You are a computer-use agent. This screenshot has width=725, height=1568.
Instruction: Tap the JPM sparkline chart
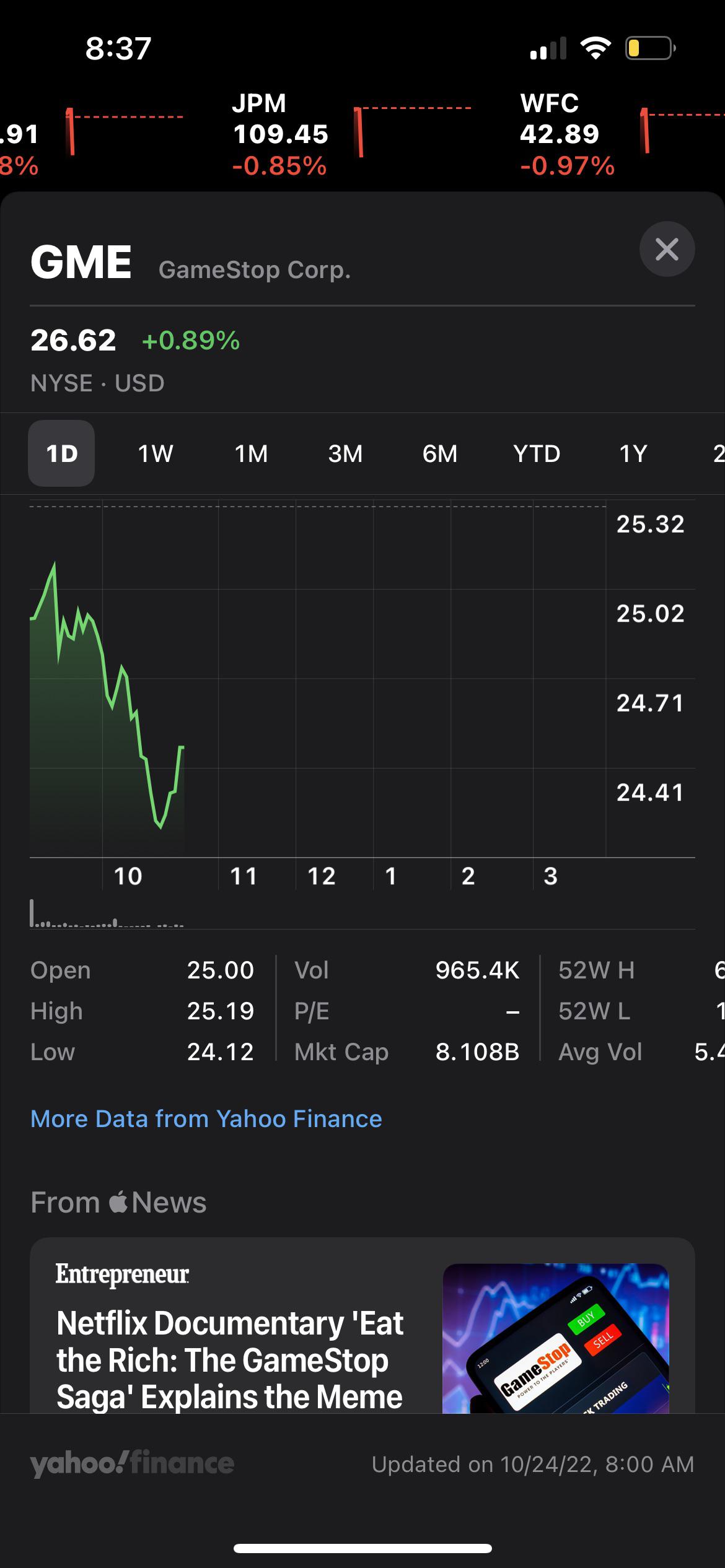tap(412, 131)
